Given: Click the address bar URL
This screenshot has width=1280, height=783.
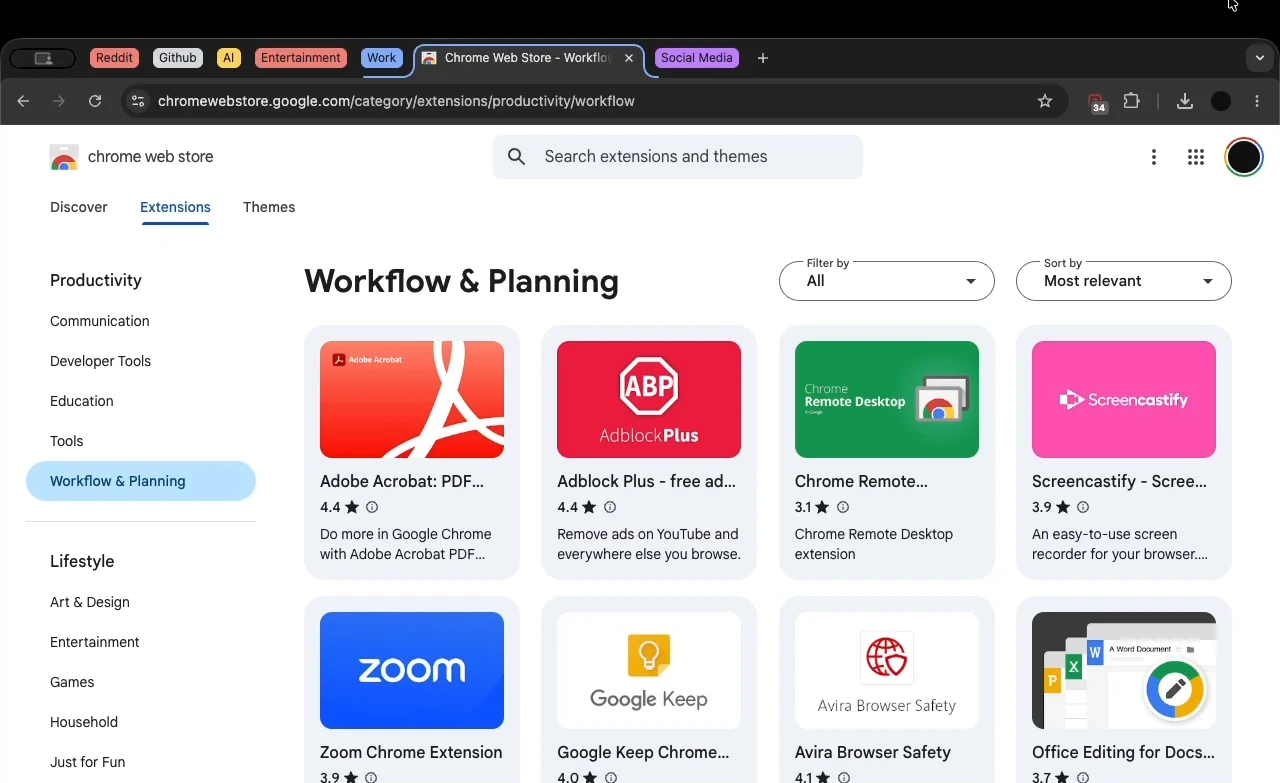Looking at the screenshot, I should (396, 101).
